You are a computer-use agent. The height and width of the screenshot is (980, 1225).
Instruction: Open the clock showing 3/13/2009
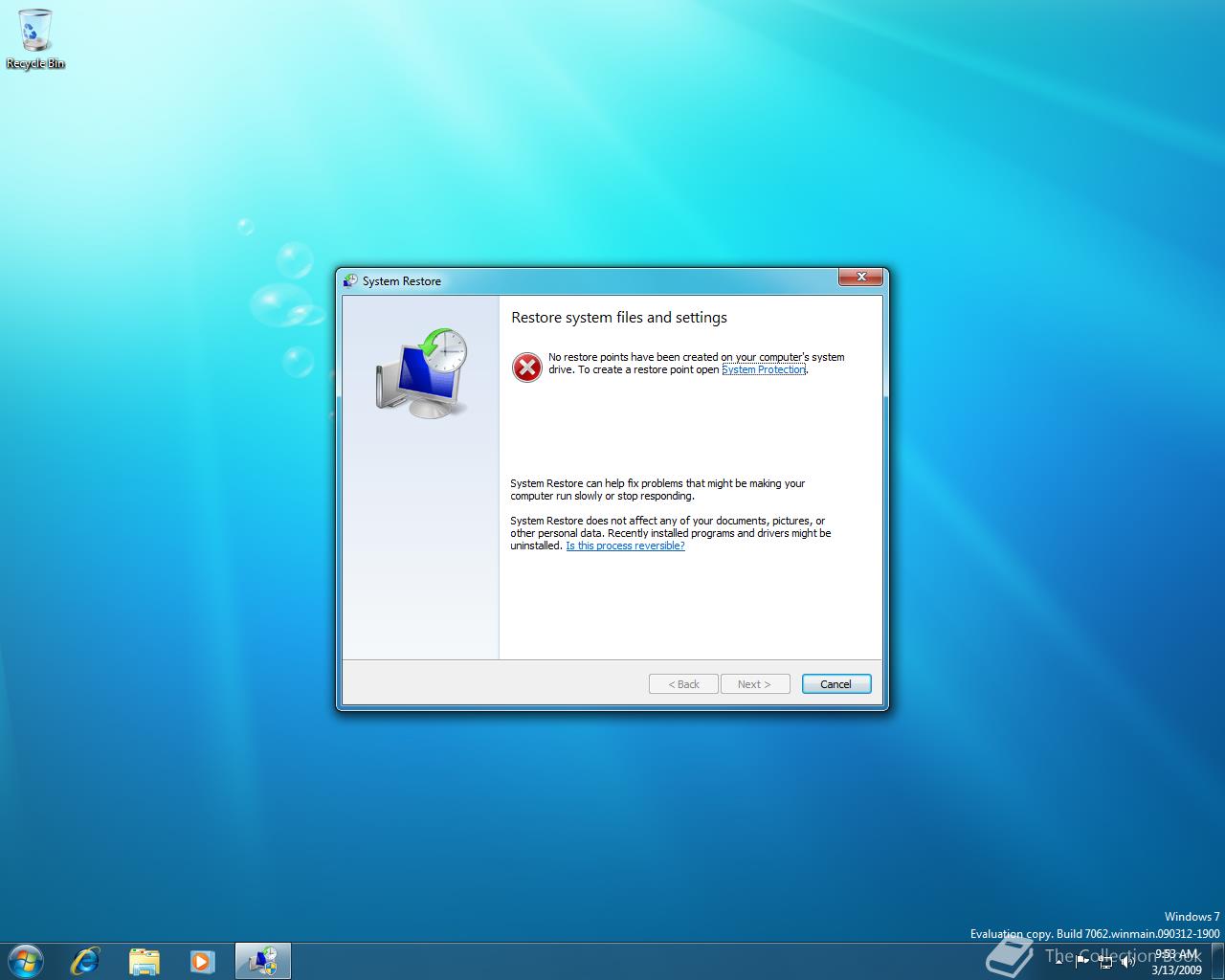(x=1176, y=961)
